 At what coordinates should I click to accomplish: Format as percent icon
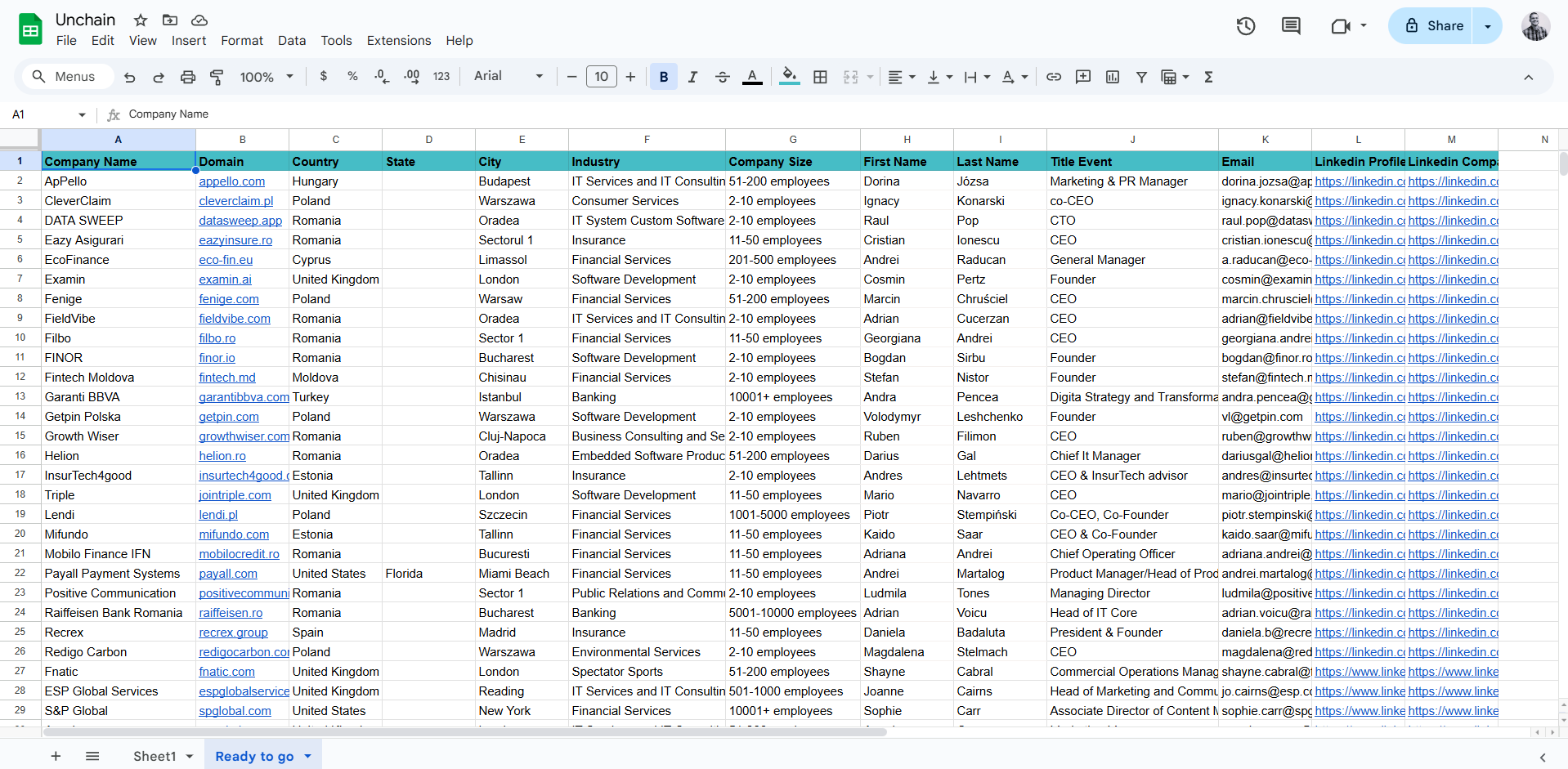[x=352, y=76]
